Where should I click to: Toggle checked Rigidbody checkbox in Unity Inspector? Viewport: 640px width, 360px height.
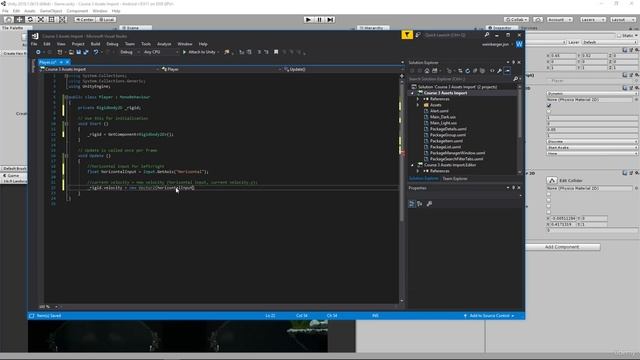click(x=549, y=105)
